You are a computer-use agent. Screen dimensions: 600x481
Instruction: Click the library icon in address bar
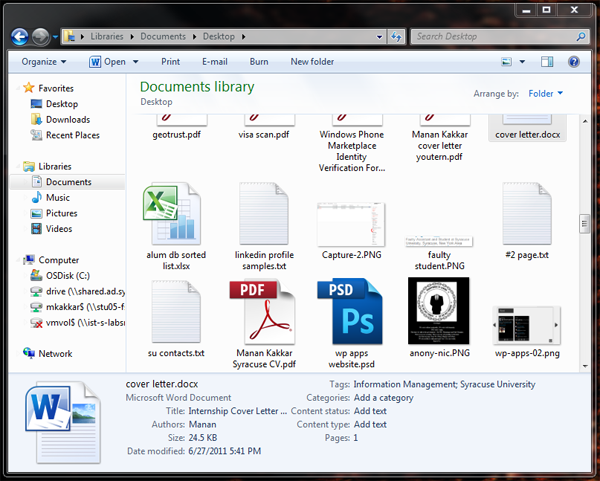tap(69, 36)
